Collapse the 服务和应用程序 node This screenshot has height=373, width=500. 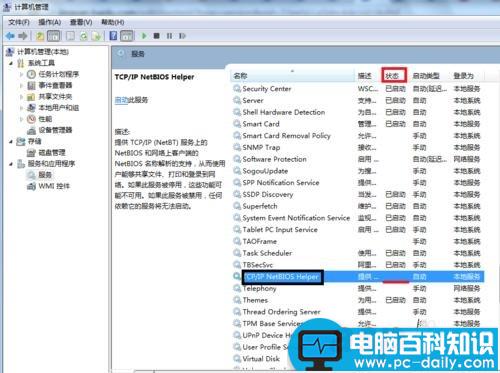tap(11, 164)
